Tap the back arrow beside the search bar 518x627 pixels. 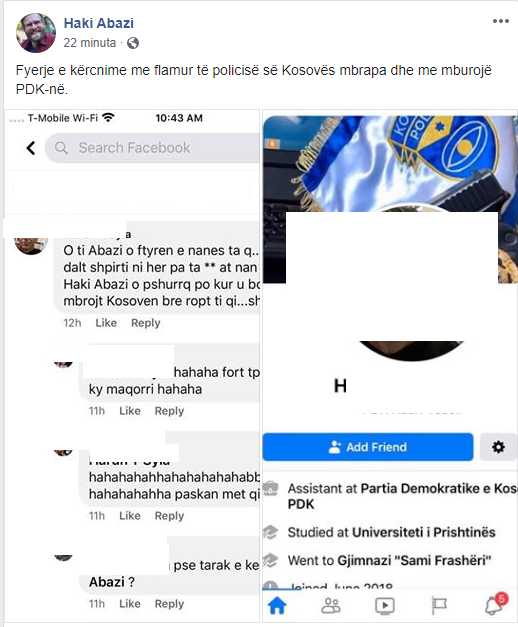tap(31, 148)
